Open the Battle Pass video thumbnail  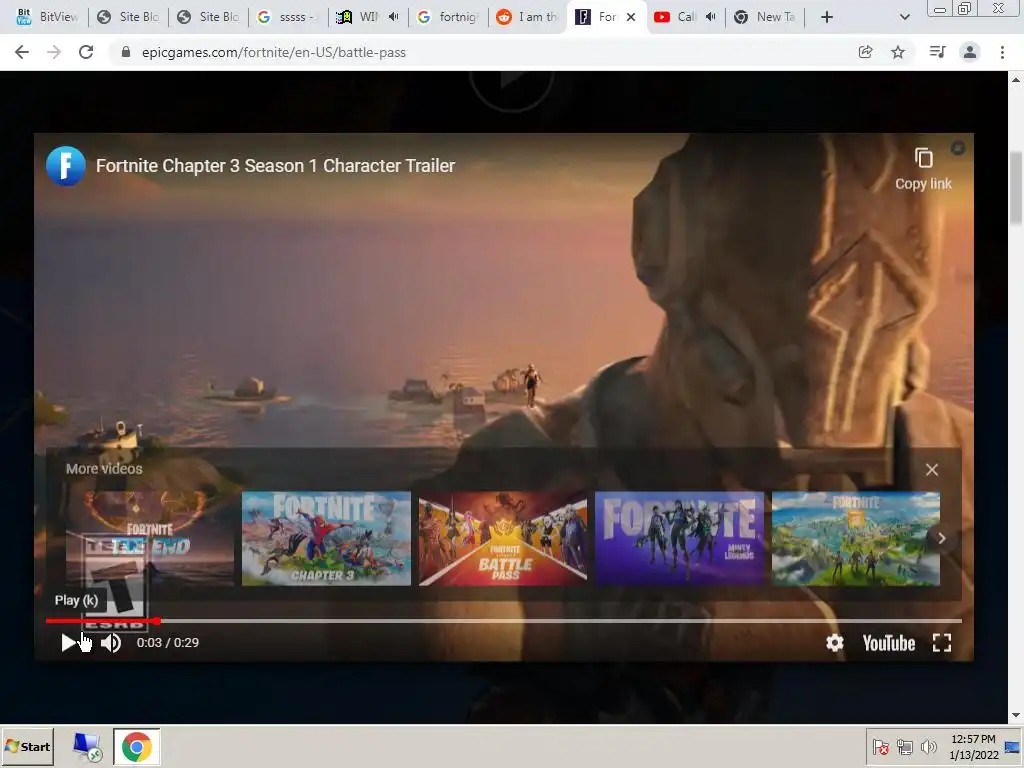pos(503,538)
